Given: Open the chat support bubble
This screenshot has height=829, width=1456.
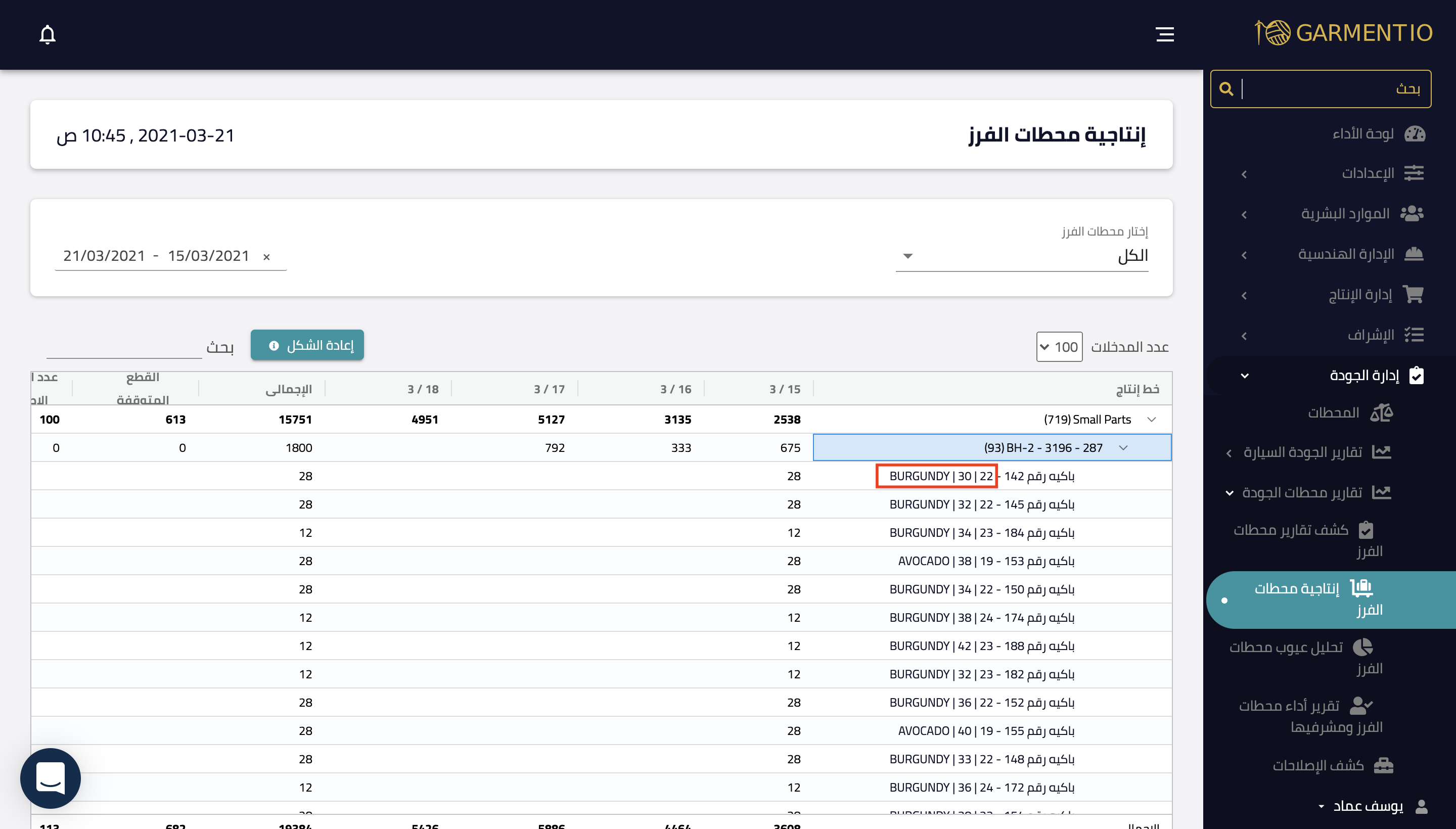Looking at the screenshot, I should point(50,778).
